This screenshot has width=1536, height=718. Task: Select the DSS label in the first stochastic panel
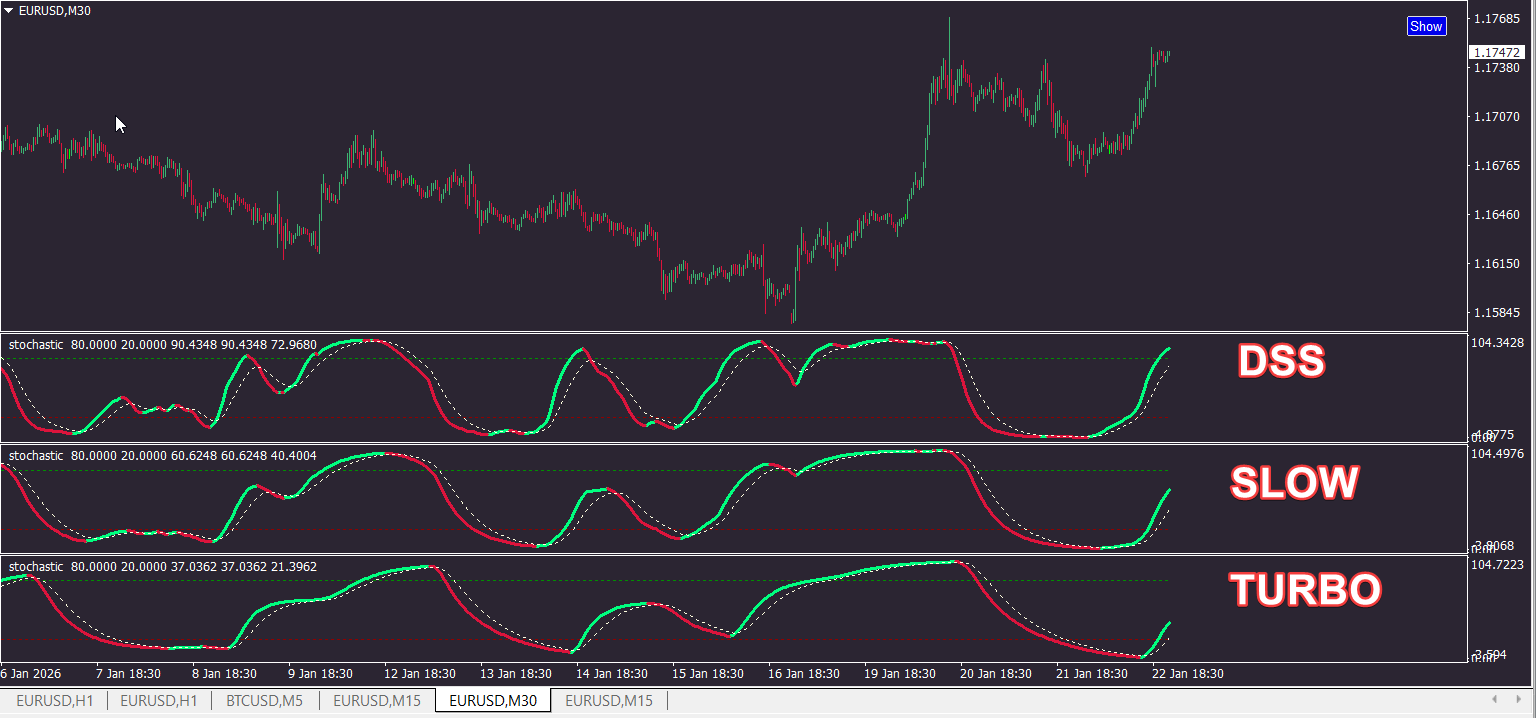coord(1281,362)
